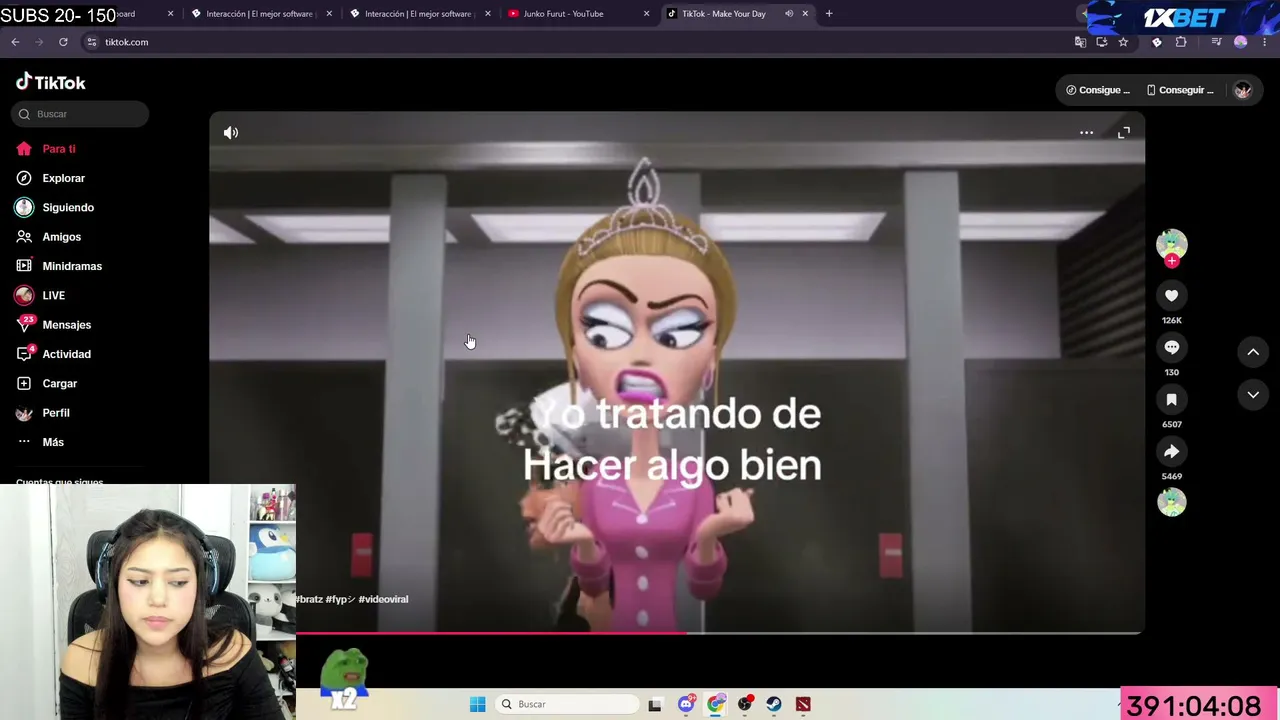The height and width of the screenshot is (720, 1280).
Task: Open Chrome profile avatar
Action: click(x=1241, y=42)
